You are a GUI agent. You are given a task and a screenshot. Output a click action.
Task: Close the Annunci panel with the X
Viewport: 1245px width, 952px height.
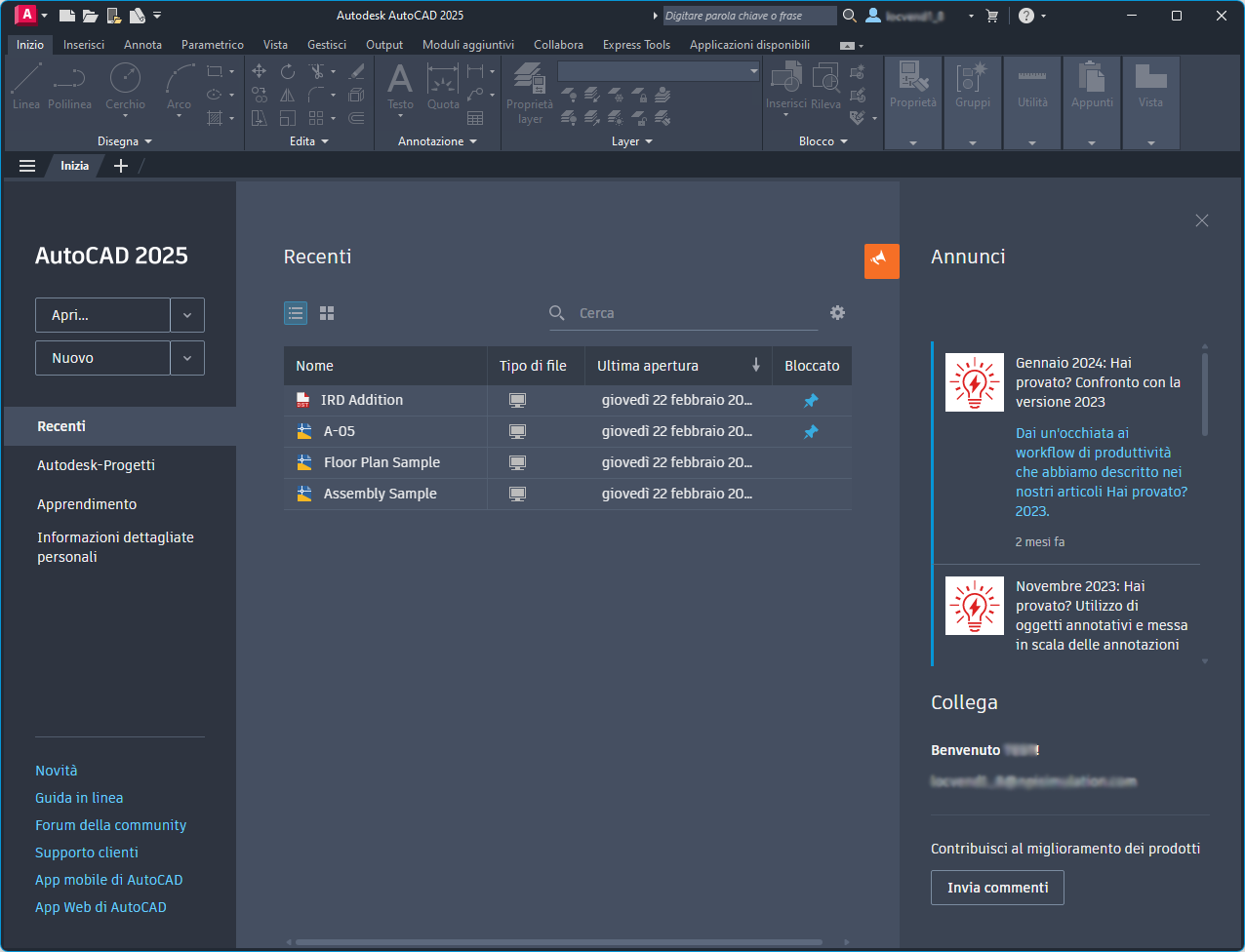1202,220
